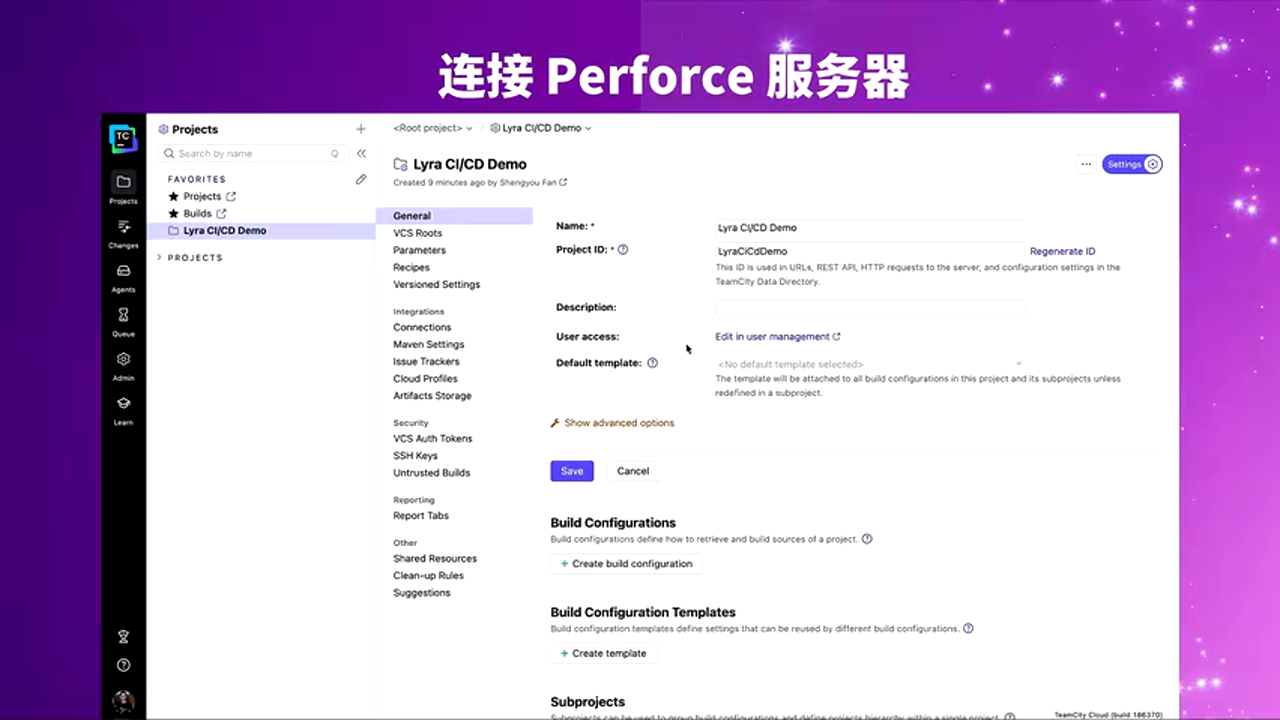Click the Regenerate ID link
Viewport: 1280px width, 720px height.
(1062, 251)
